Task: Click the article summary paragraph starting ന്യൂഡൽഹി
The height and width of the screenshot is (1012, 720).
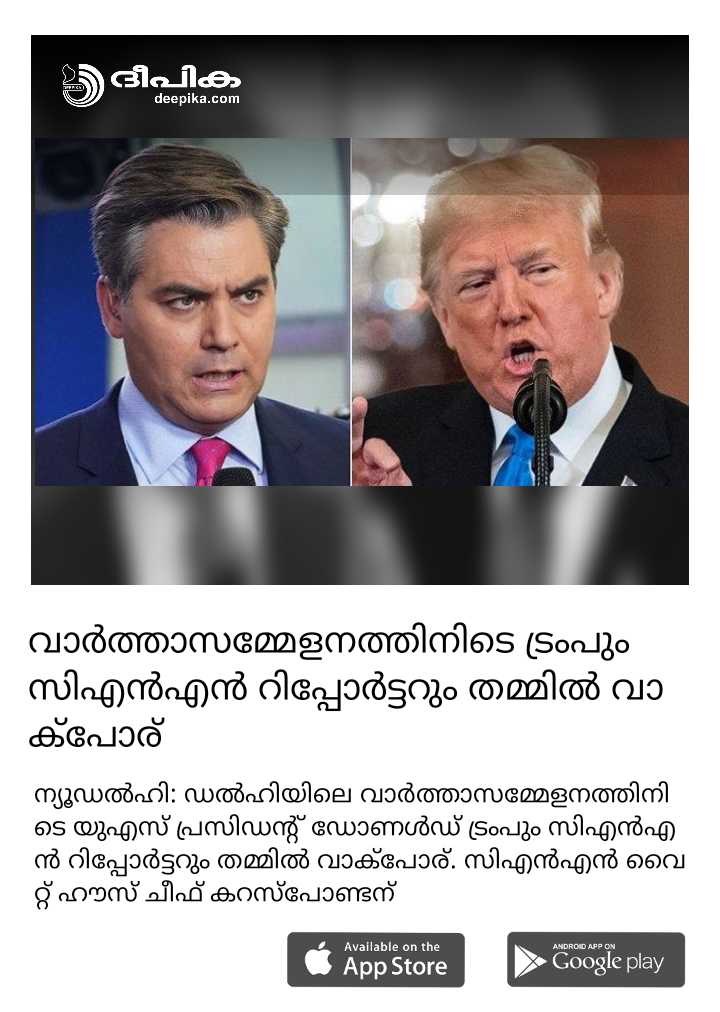Action: tap(359, 844)
